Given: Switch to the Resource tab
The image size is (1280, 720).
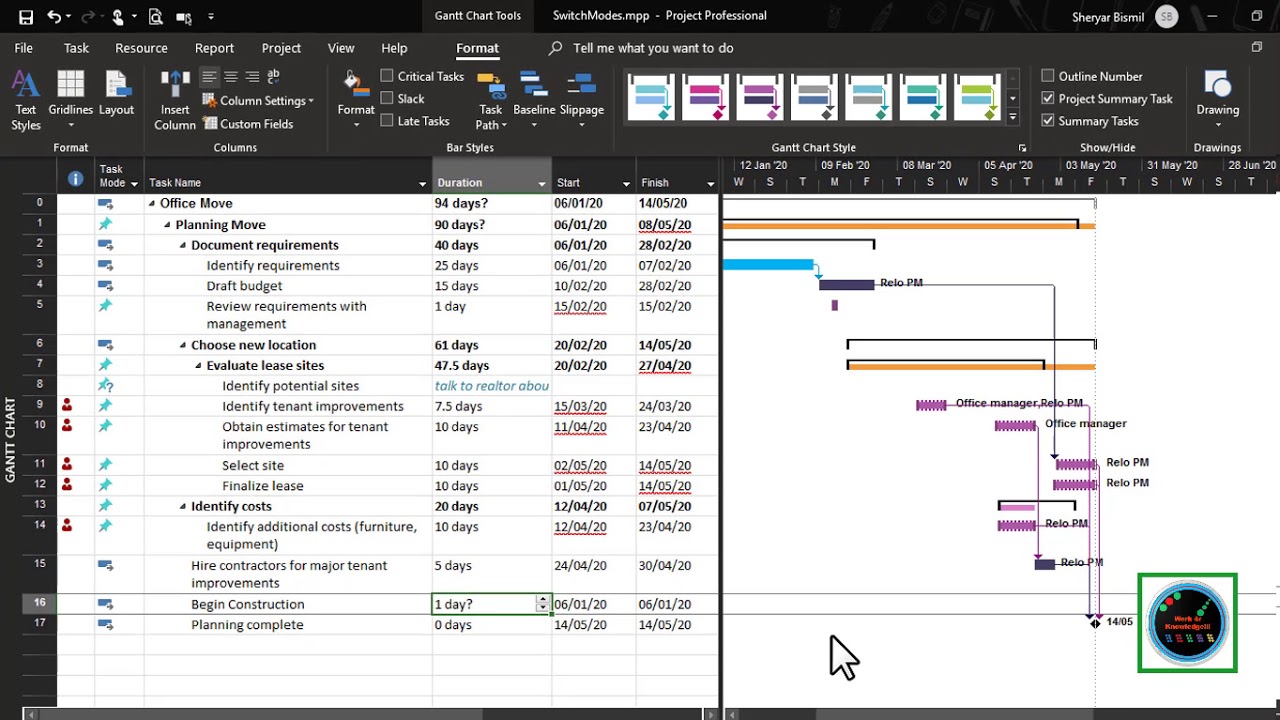Looking at the screenshot, I should 141,48.
